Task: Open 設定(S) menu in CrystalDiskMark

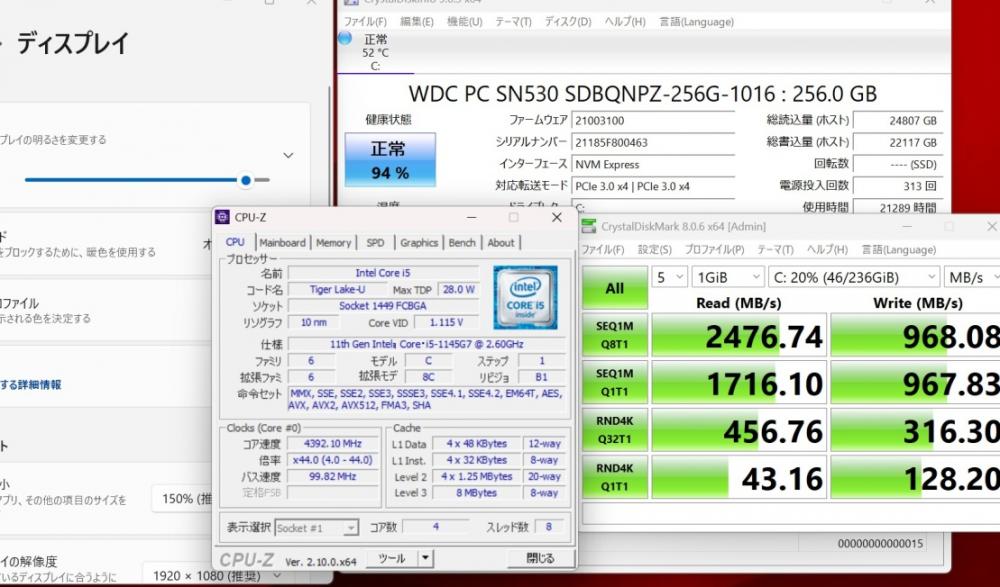Action: [x=655, y=249]
